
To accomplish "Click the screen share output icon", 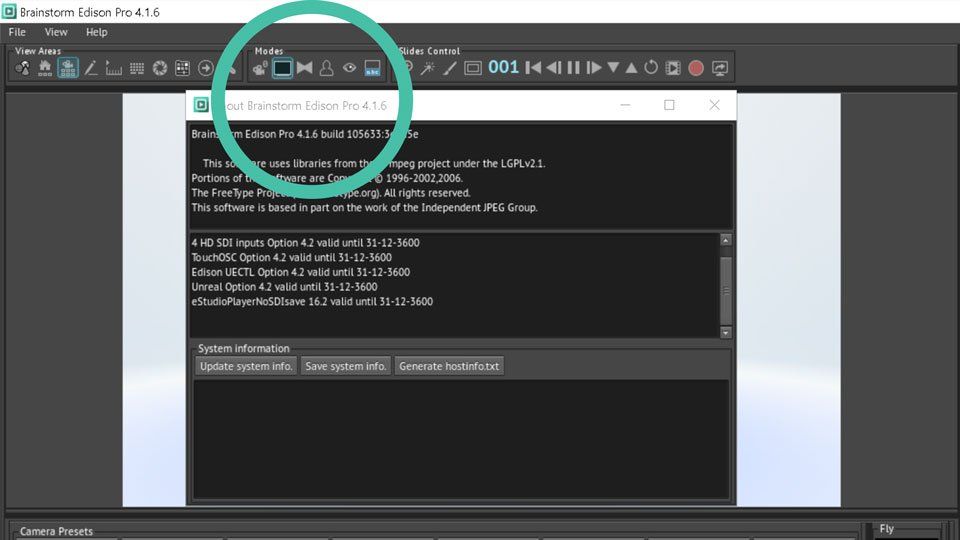I will [x=720, y=68].
